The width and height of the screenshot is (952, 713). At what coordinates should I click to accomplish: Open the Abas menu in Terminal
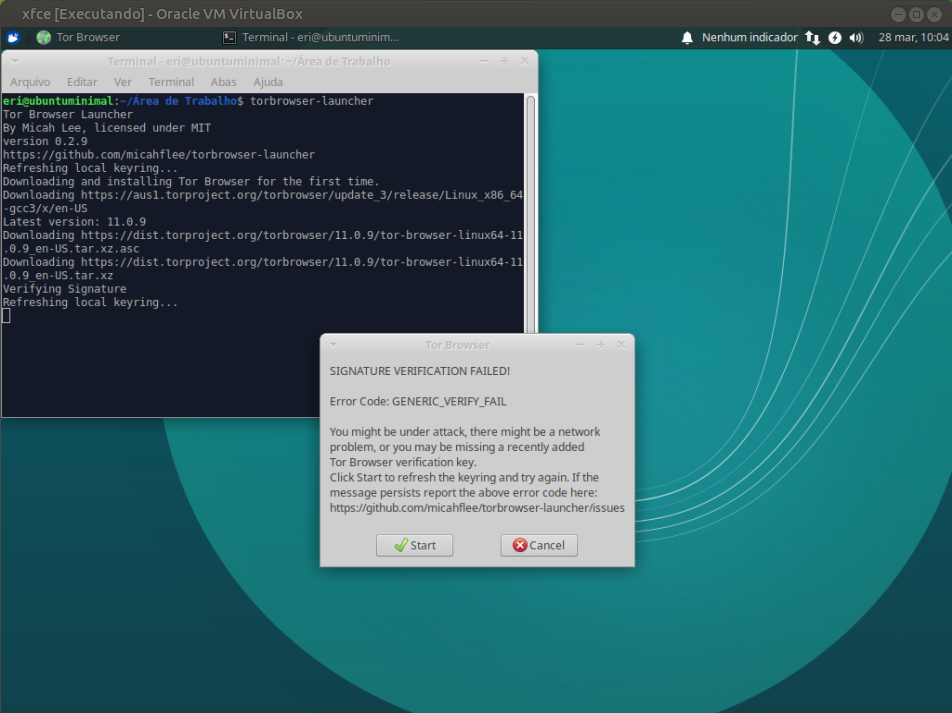(x=223, y=82)
